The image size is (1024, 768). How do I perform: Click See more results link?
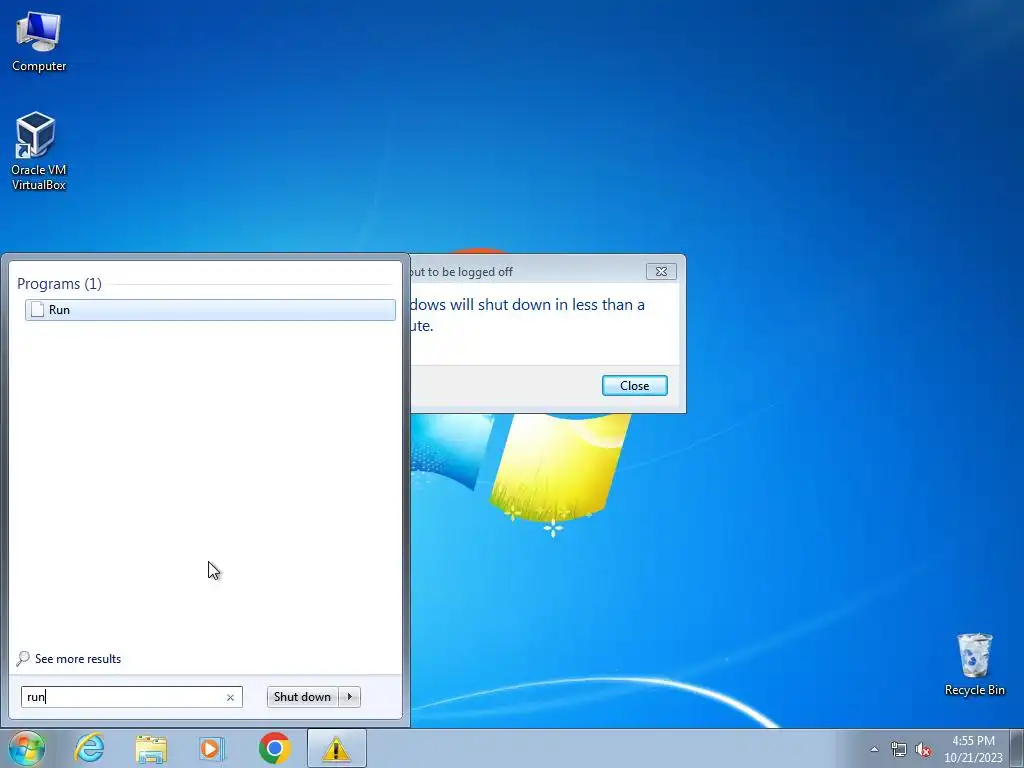click(78, 659)
